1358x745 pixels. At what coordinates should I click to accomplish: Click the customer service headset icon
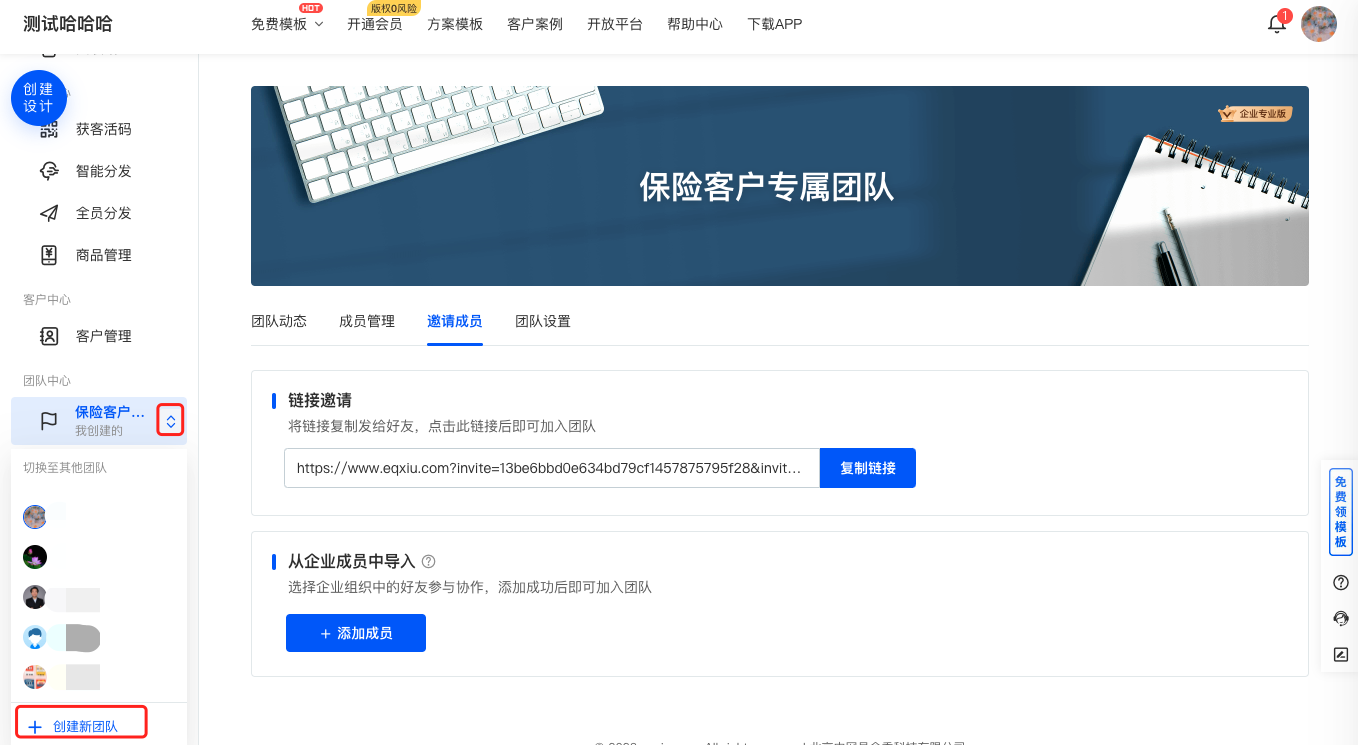pos(1341,619)
